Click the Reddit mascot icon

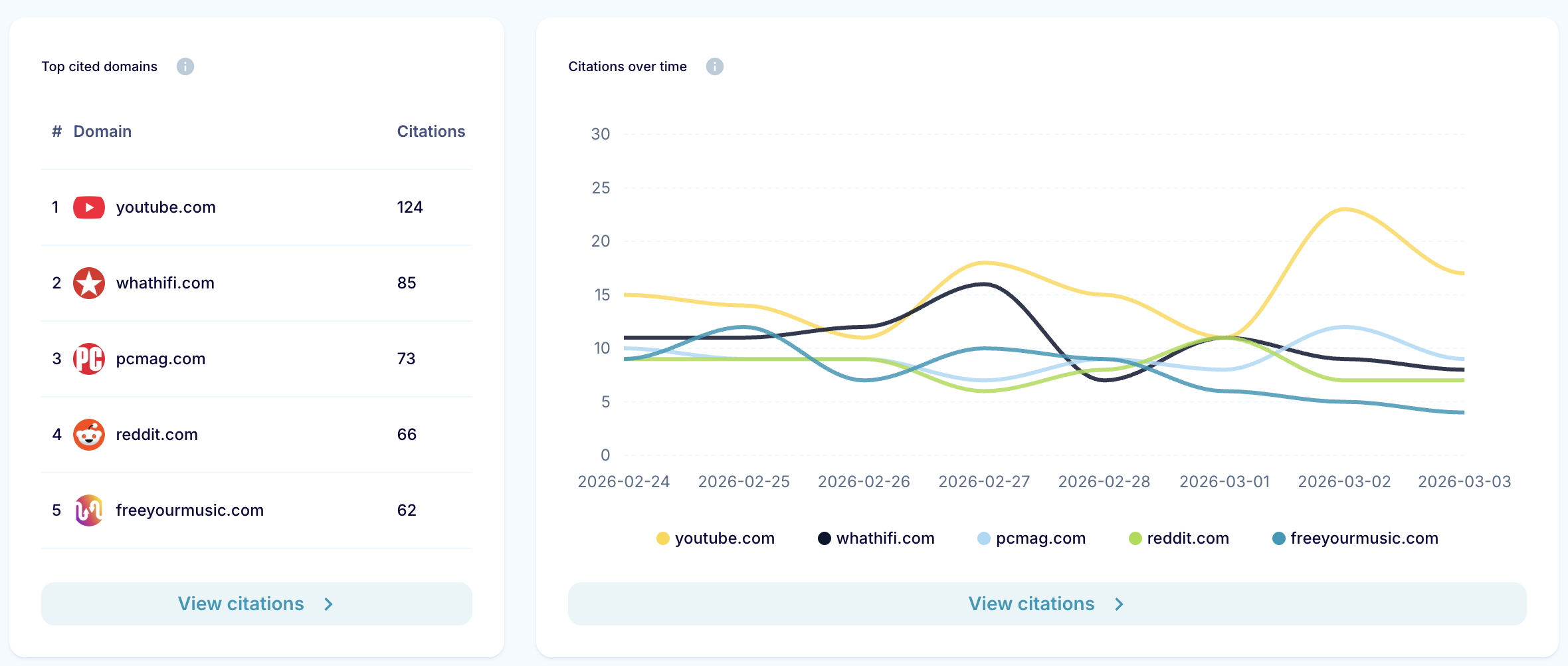pos(88,435)
